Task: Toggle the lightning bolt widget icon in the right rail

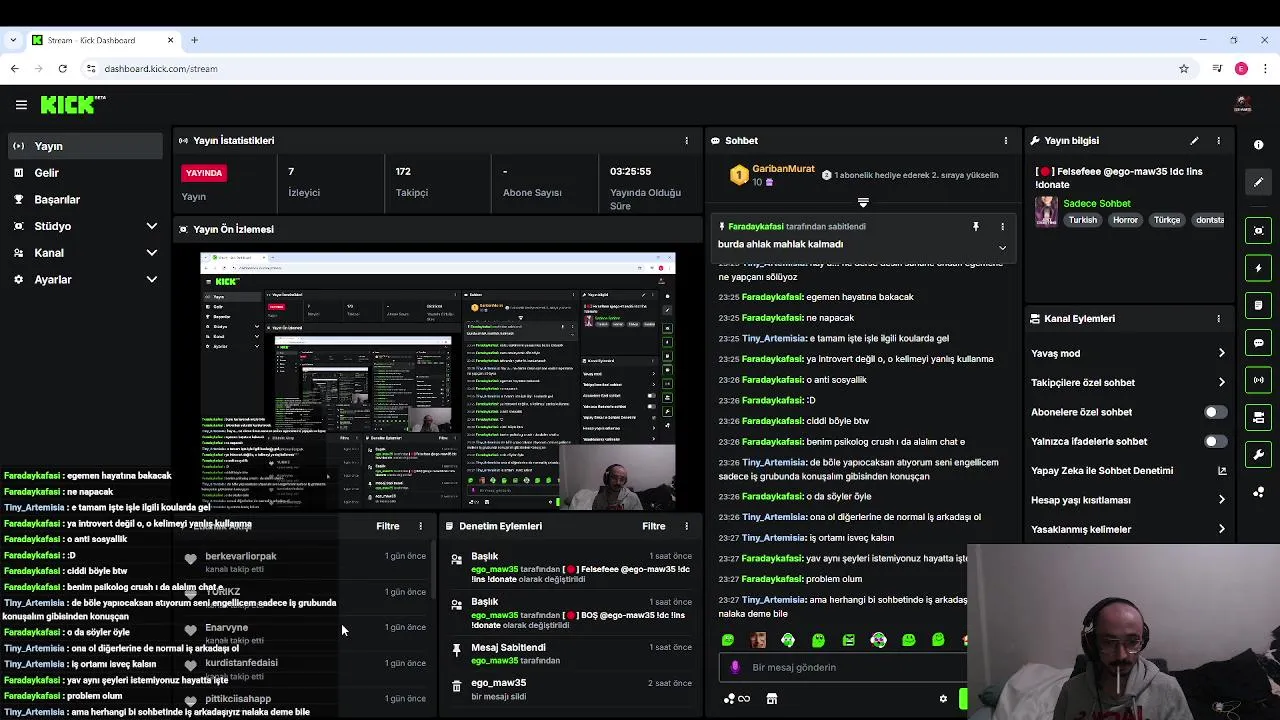Action: pos(1258,268)
